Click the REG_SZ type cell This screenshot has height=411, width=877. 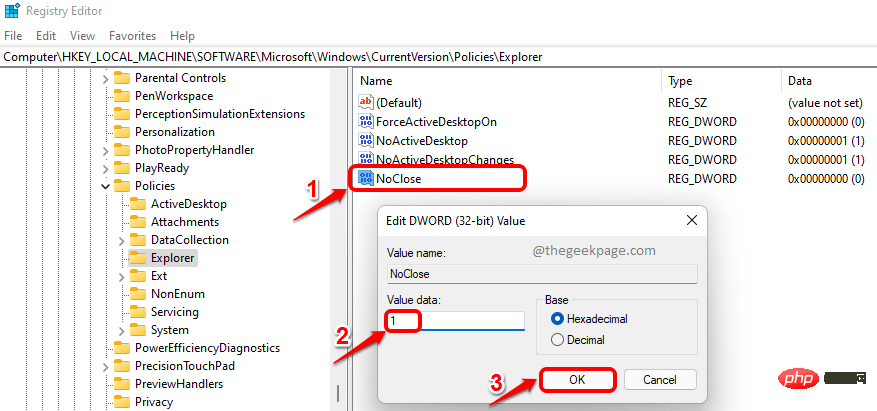click(688, 102)
